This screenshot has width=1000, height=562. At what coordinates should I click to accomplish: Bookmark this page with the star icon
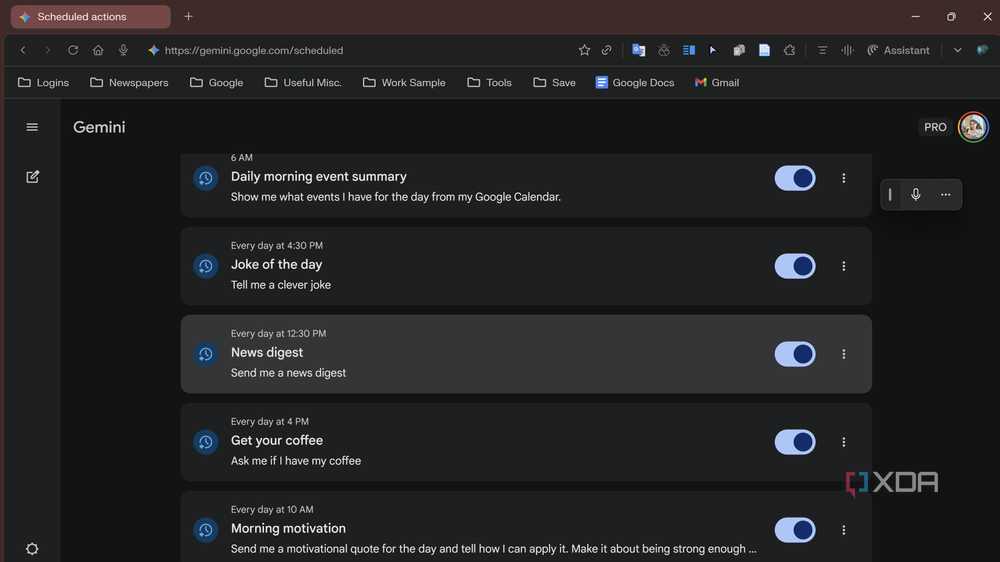point(584,50)
